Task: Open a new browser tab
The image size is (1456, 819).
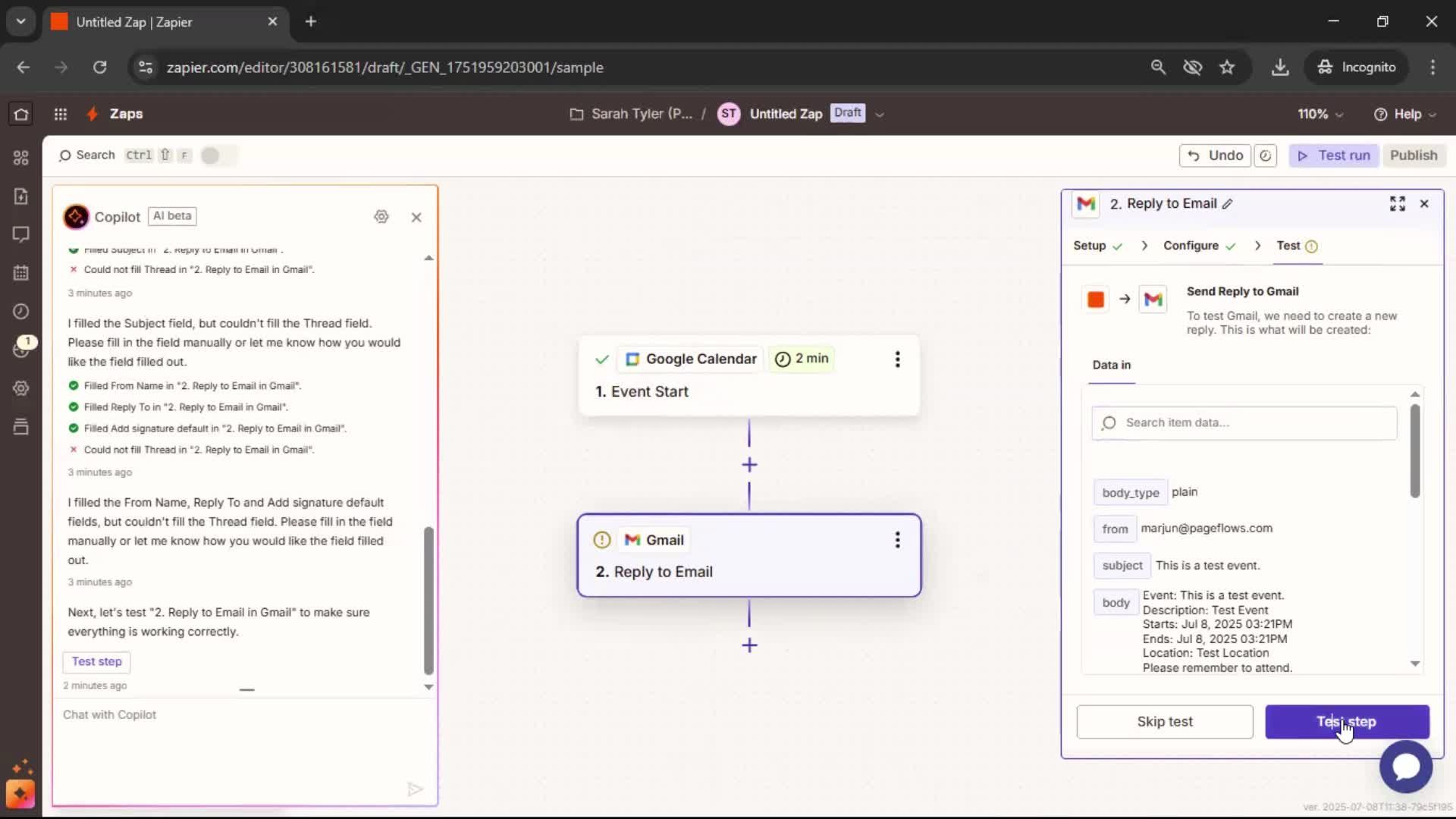Action: [x=311, y=22]
